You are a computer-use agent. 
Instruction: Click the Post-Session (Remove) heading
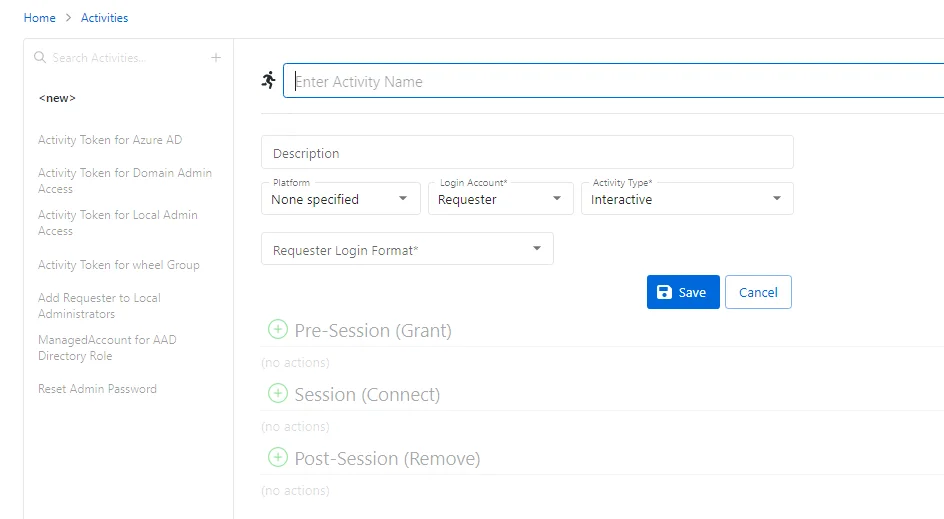tap(387, 459)
